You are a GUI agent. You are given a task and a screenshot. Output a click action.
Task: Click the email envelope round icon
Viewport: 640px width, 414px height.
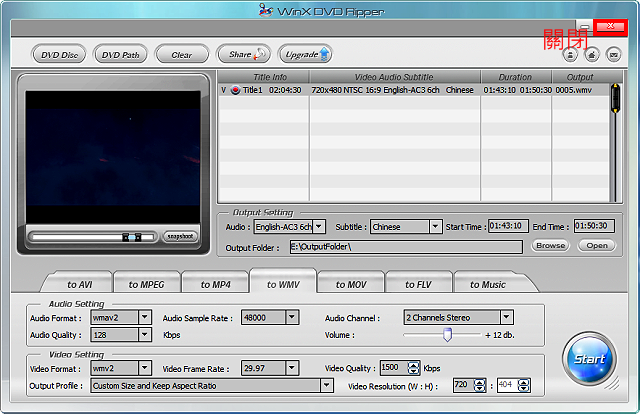[613, 55]
